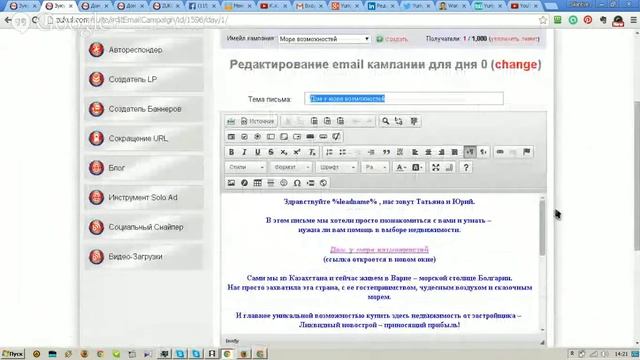Insert a link with the Link icon
640x360 pixels.
[x=500, y=152]
